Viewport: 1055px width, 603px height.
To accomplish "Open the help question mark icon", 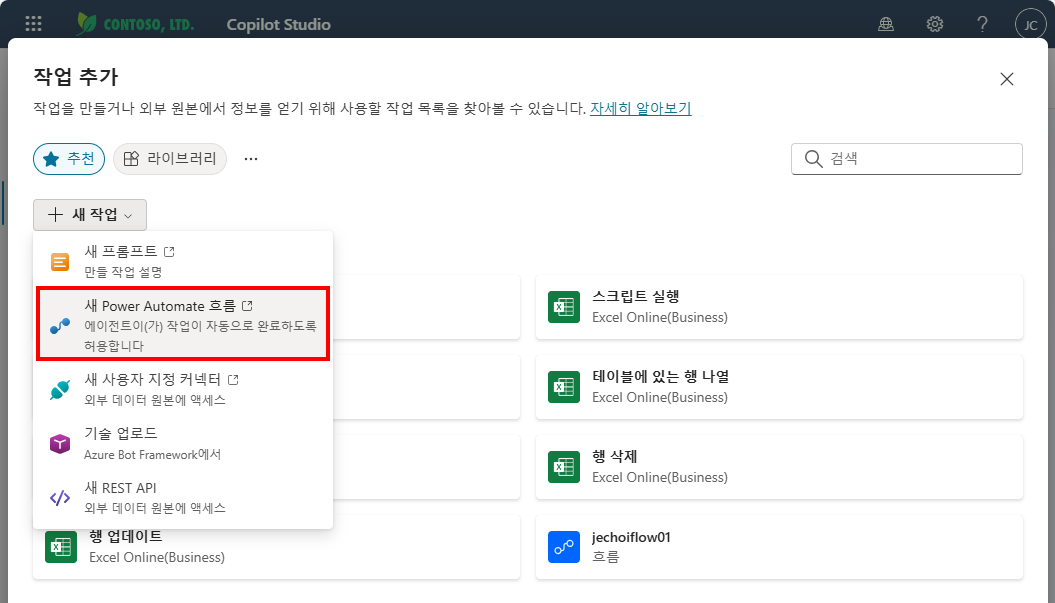I will [x=982, y=24].
